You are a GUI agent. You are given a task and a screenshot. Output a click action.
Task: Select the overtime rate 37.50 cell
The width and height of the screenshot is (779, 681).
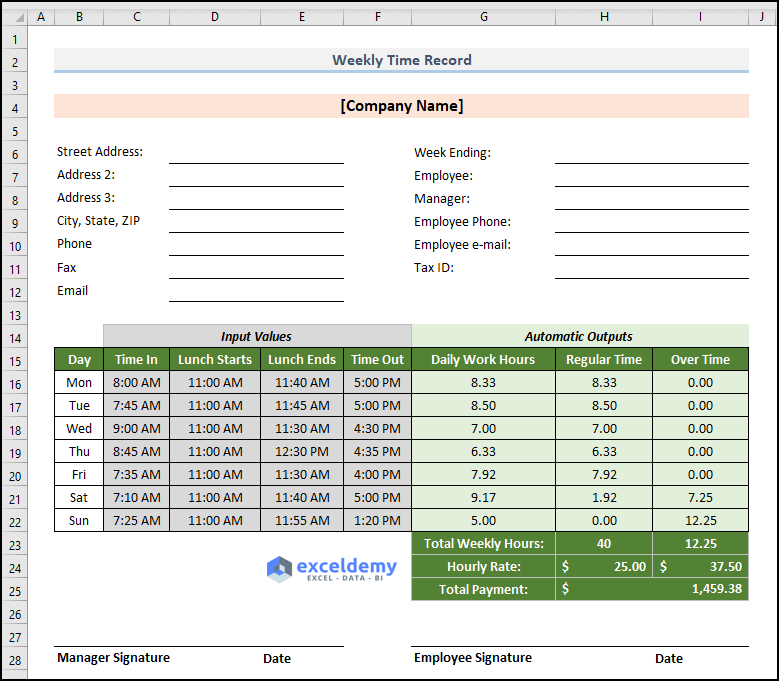pyautogui.click(x=701, y=566)
